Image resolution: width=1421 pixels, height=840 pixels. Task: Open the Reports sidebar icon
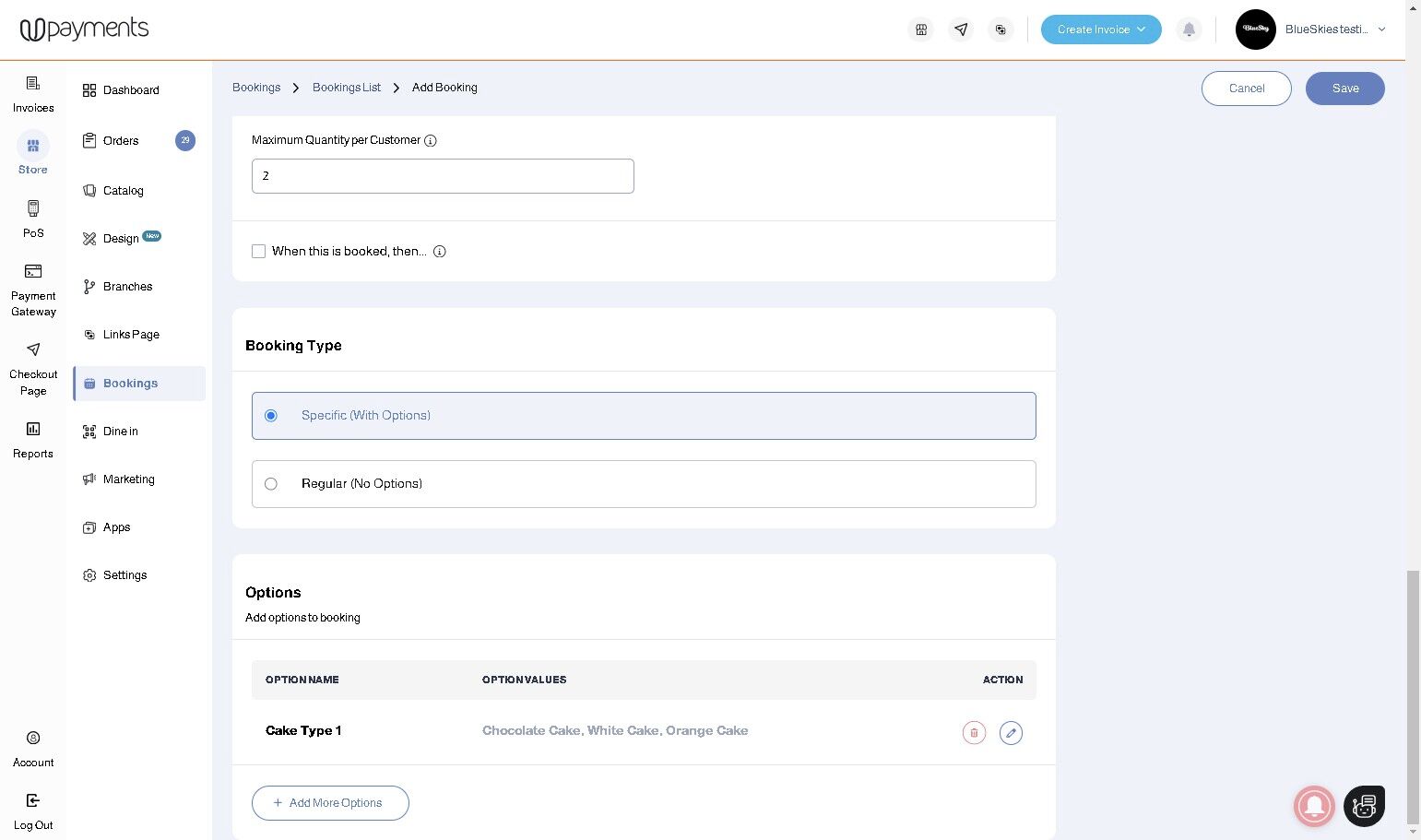pos(33,429)
